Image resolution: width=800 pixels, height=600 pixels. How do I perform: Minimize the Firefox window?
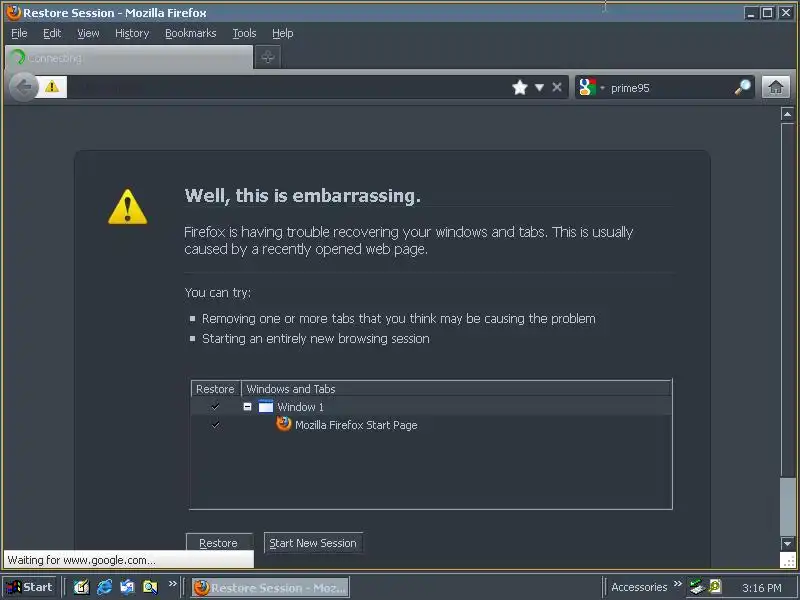[750, 13]
